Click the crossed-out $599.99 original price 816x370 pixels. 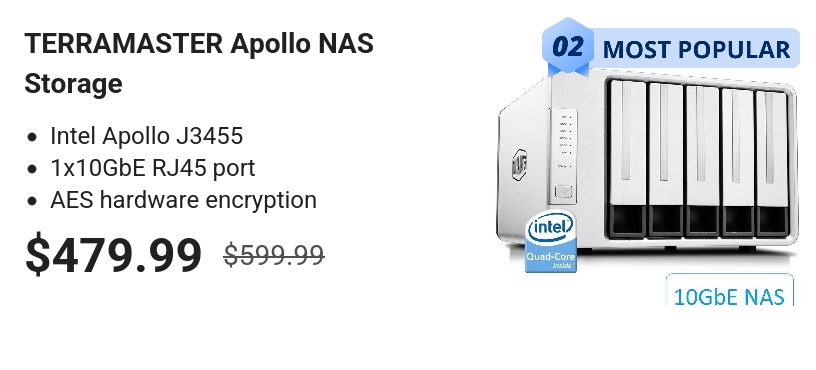274,256
